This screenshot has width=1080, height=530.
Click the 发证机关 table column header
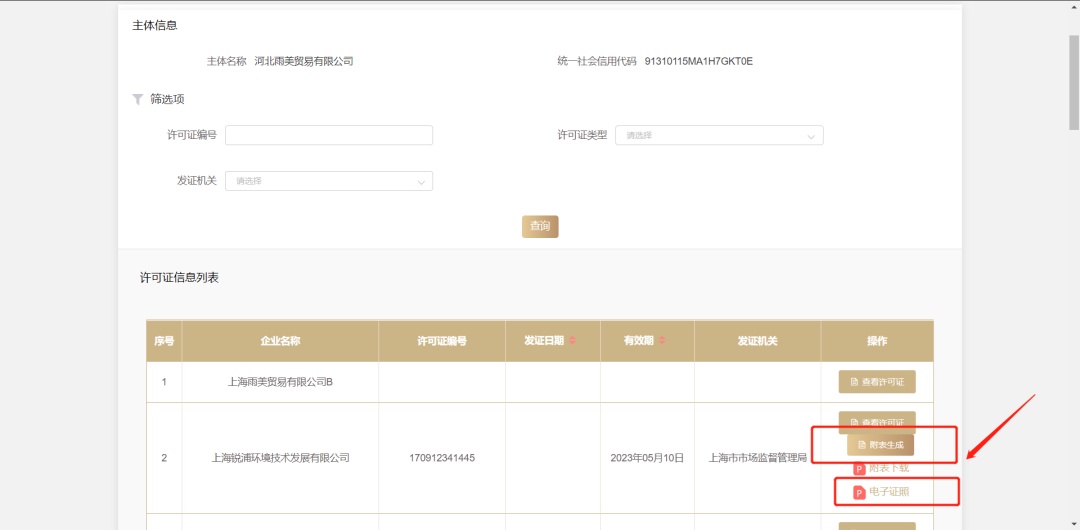[757, 341]
